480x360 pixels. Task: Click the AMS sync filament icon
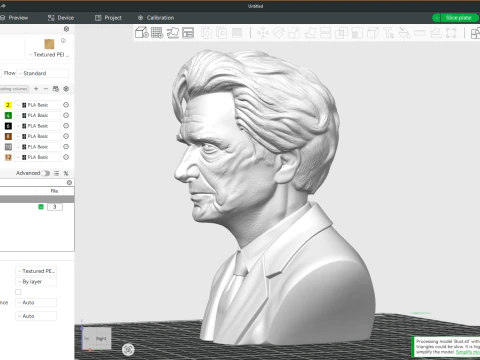[x=56, y=89]
